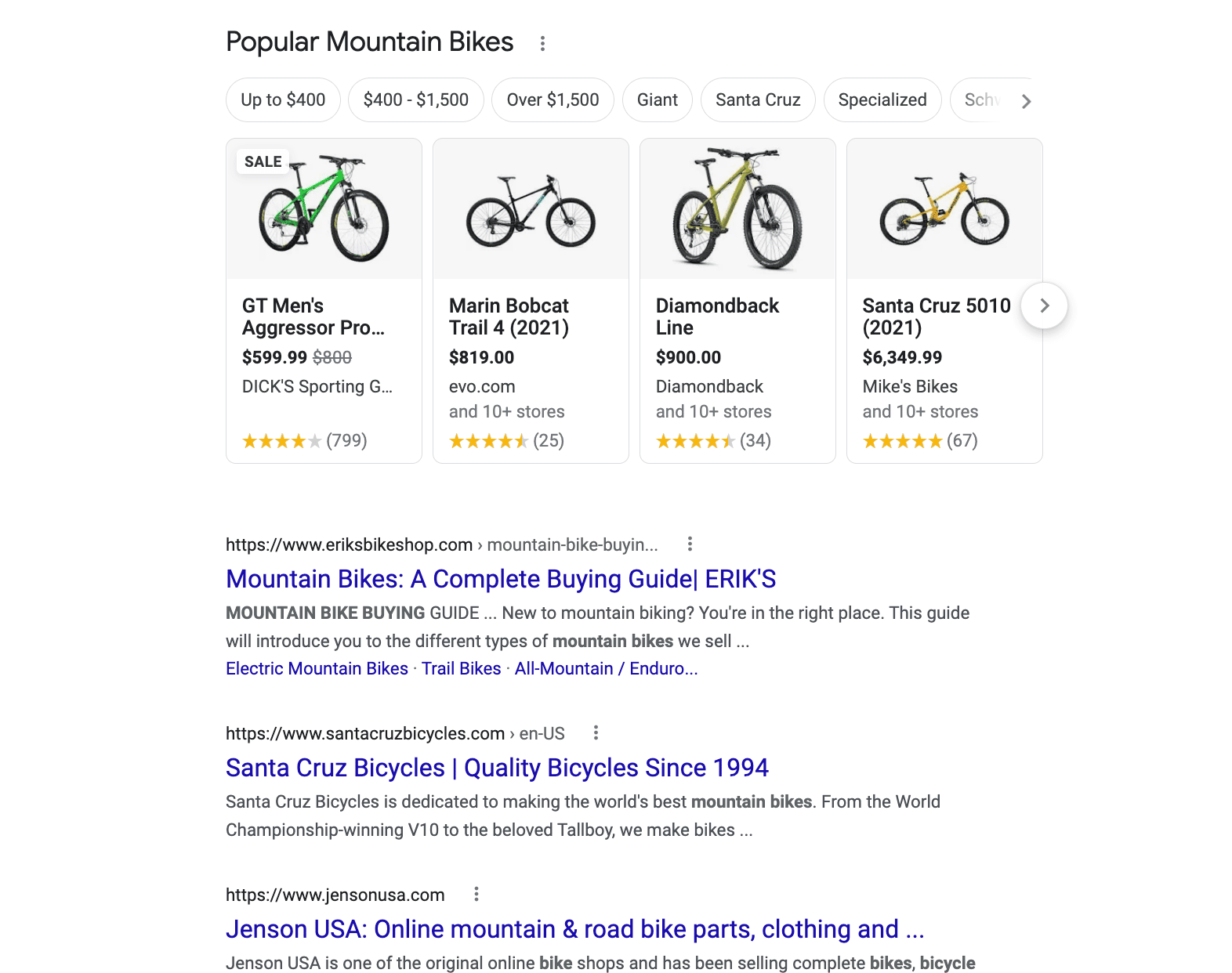The width and height of the screenshot is (1232, 973).
Task: Open Diamondback Line olive bike image
Action: pos(737,208)
